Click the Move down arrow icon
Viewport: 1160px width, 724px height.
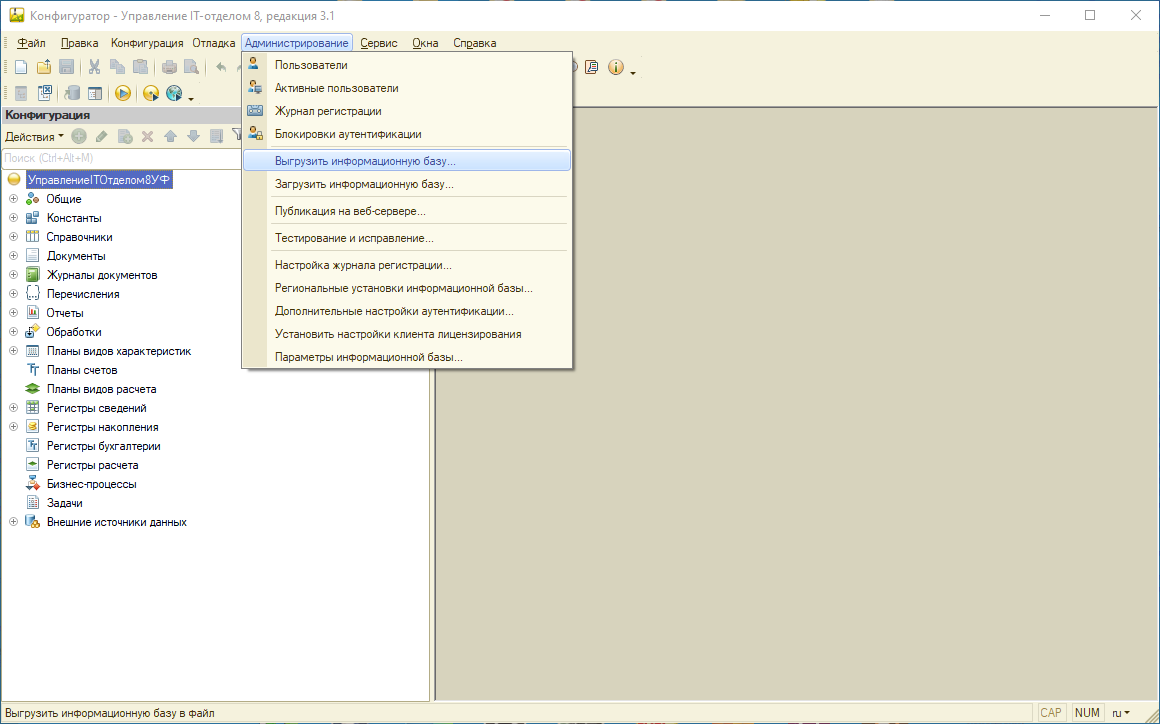pyautogui.click(x=193, y=136)
